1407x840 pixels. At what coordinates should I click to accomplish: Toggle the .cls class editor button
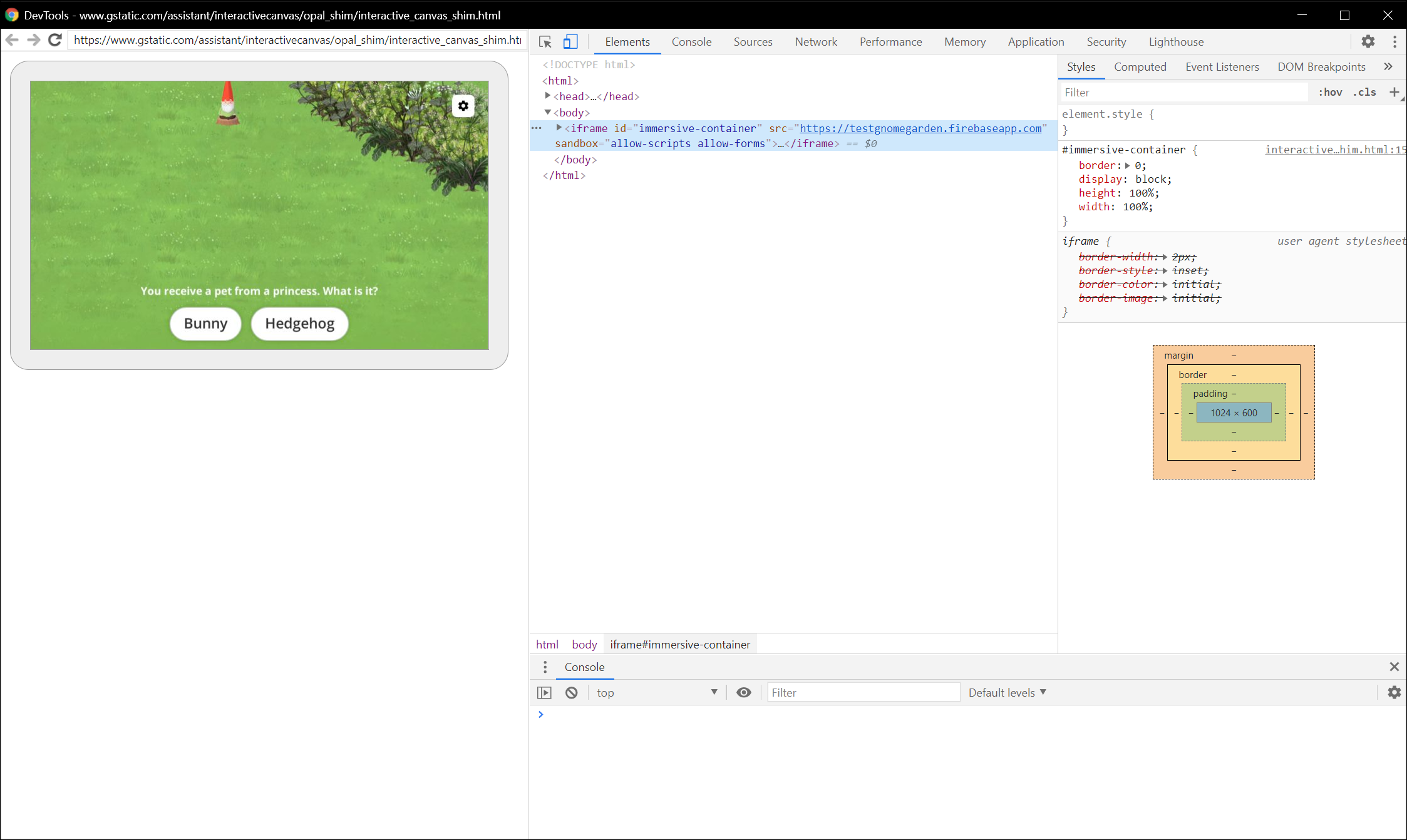click(1364, 92)
